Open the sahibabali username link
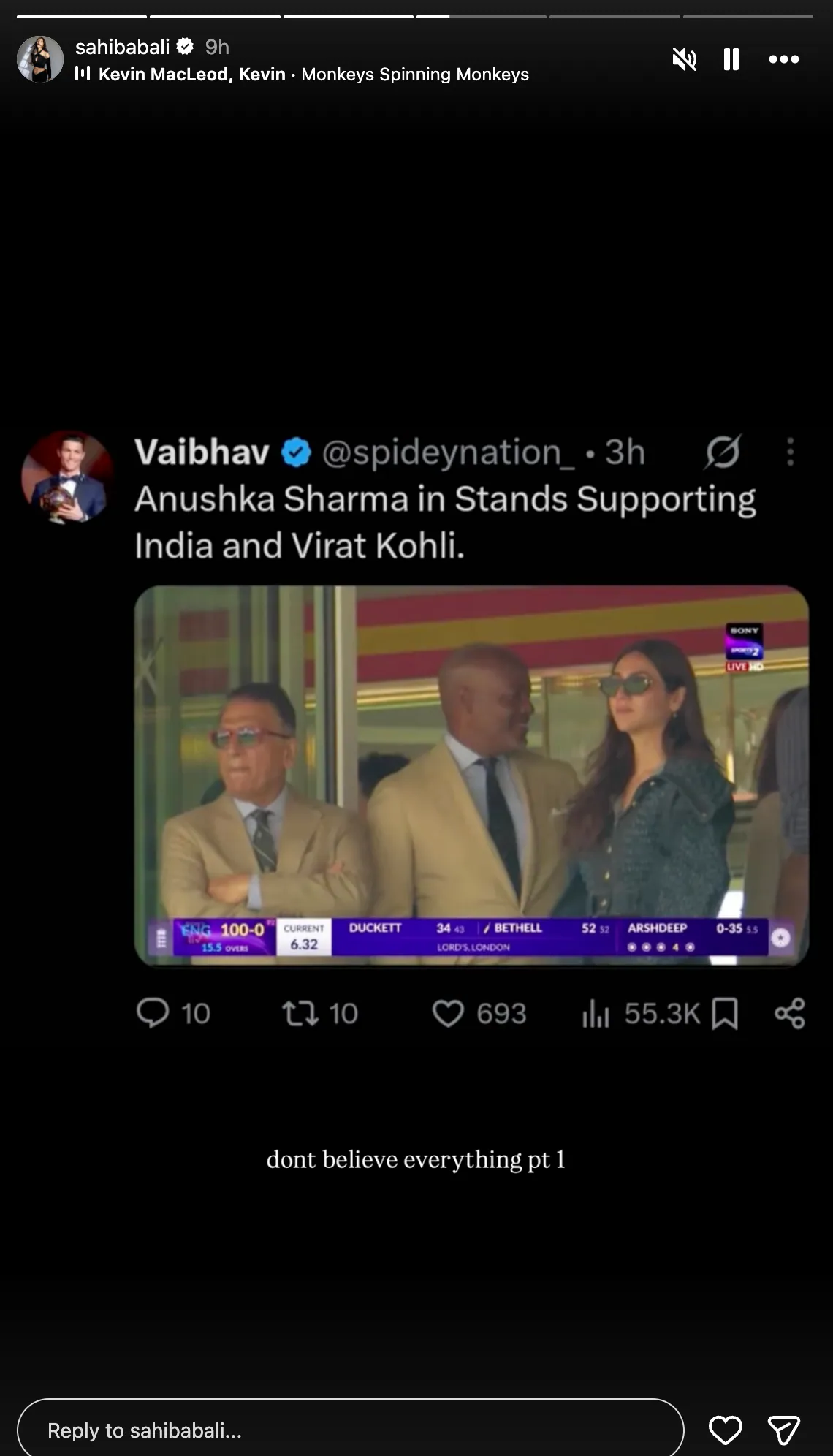The width and height of the screenshot is (833, 1456). [122, 47]
